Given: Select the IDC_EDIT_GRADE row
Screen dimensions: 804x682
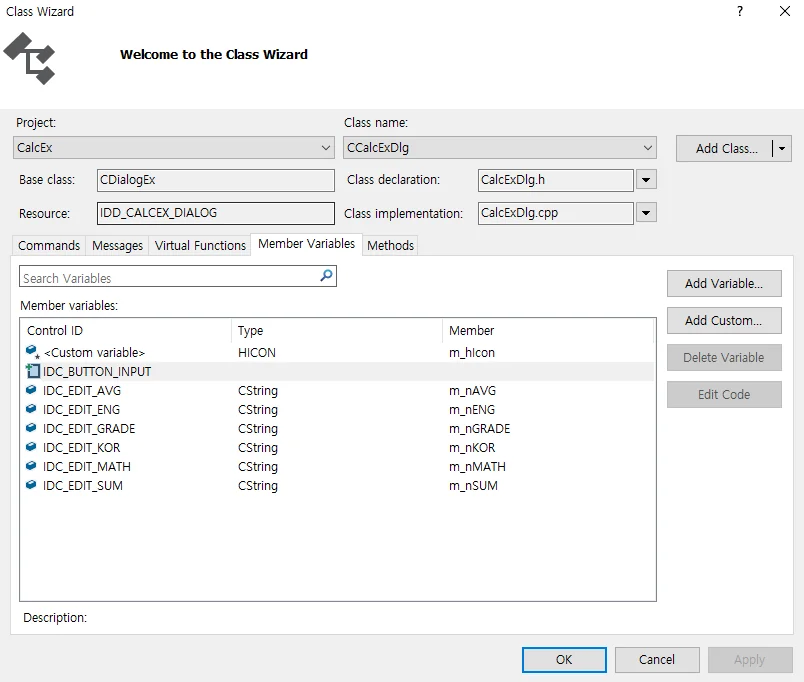Looking at the screenshot, I should [x=338, y=428].
